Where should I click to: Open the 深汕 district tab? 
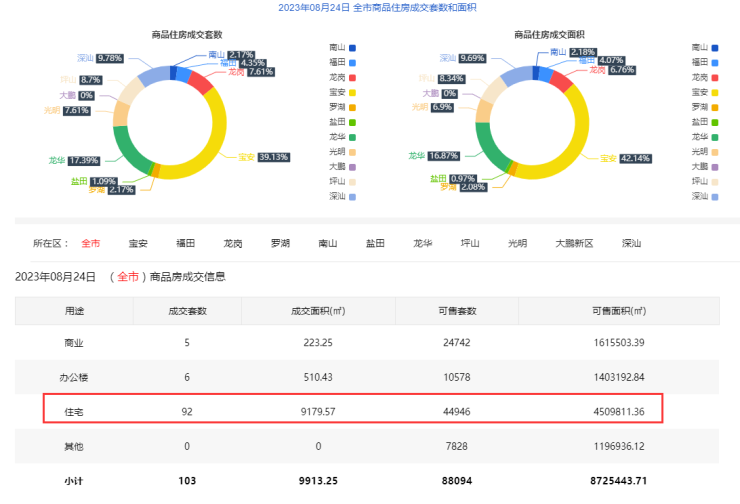[x=631, y=243]
